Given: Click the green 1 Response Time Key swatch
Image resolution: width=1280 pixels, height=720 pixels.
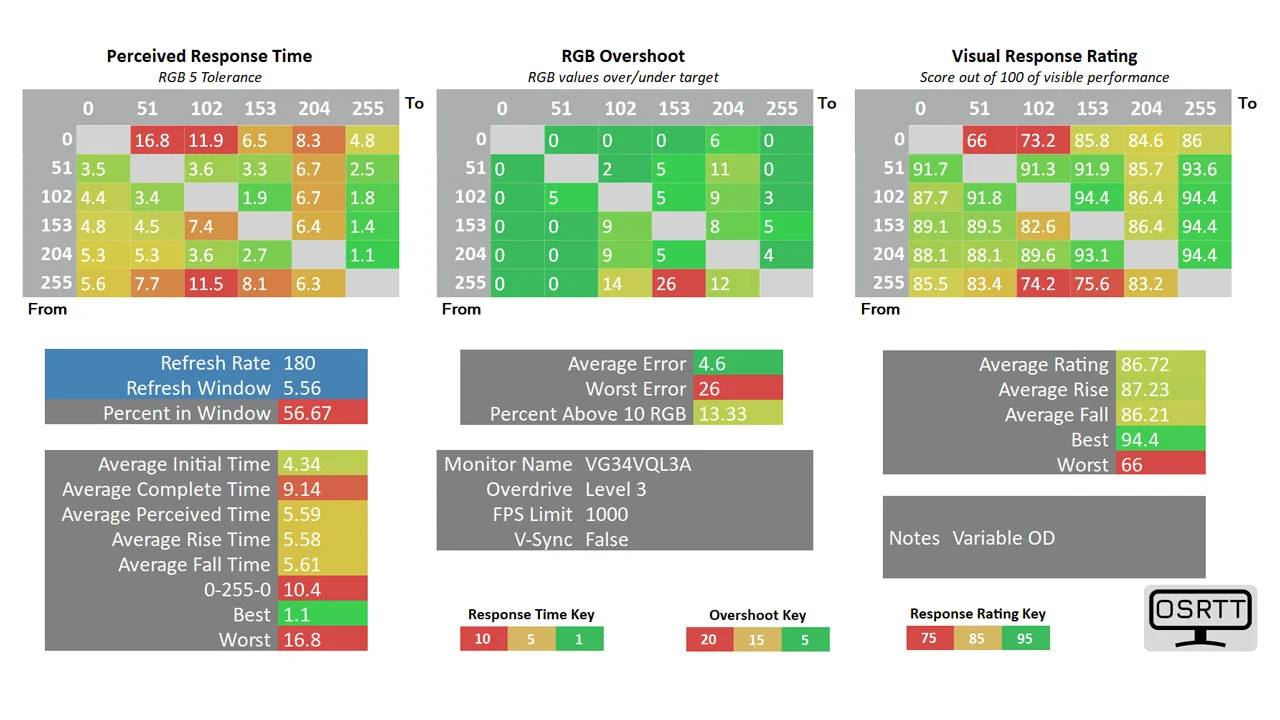Looking at the screenshot, I should click(579, 639).
